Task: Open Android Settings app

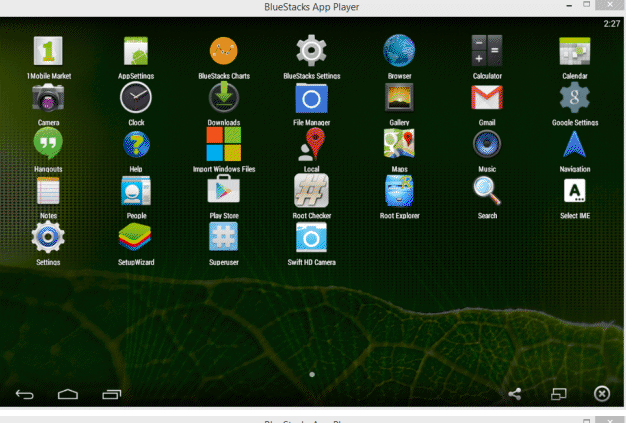Action: (x=48, y=237)
